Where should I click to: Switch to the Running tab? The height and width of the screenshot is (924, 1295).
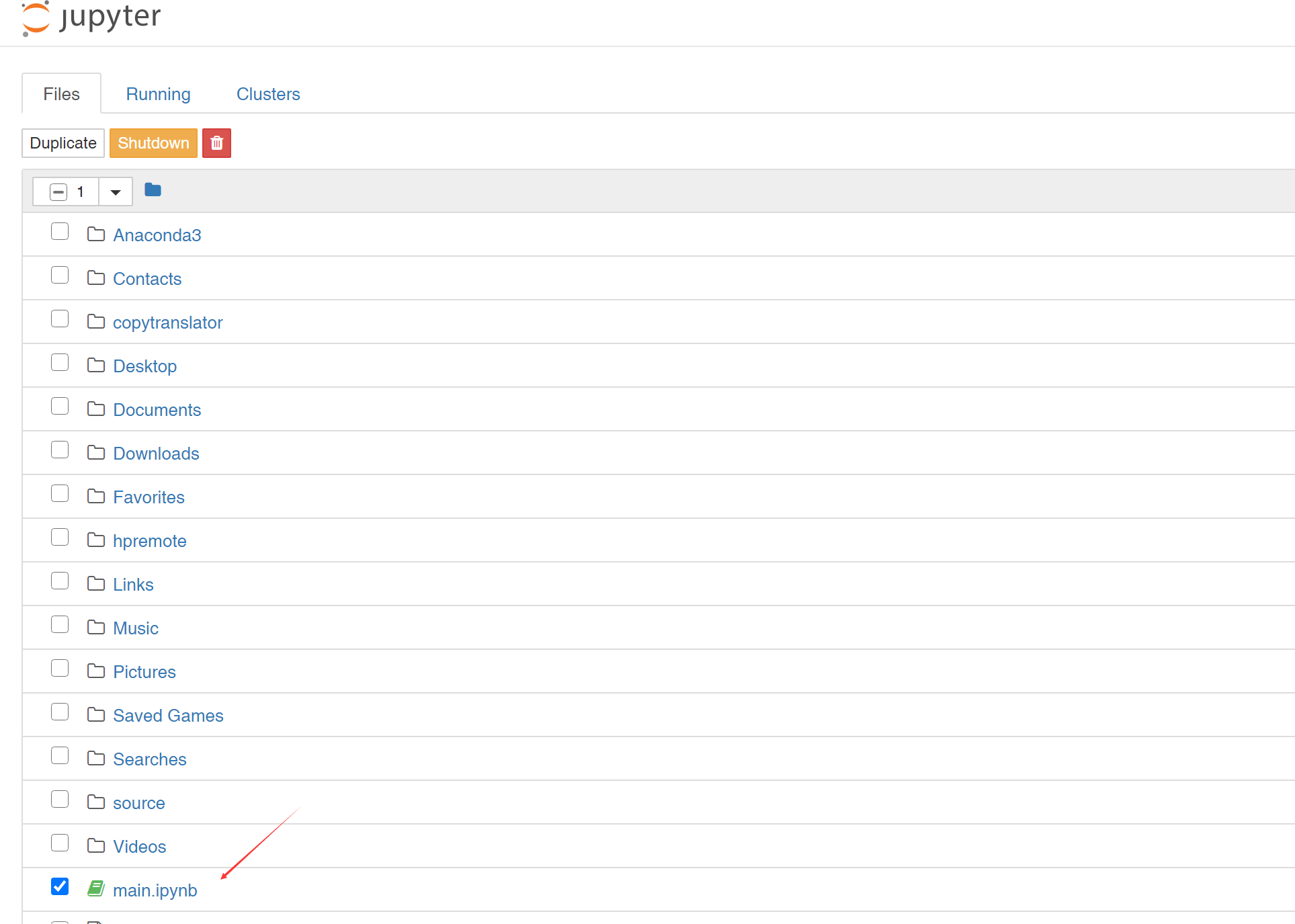click(158, 94)
